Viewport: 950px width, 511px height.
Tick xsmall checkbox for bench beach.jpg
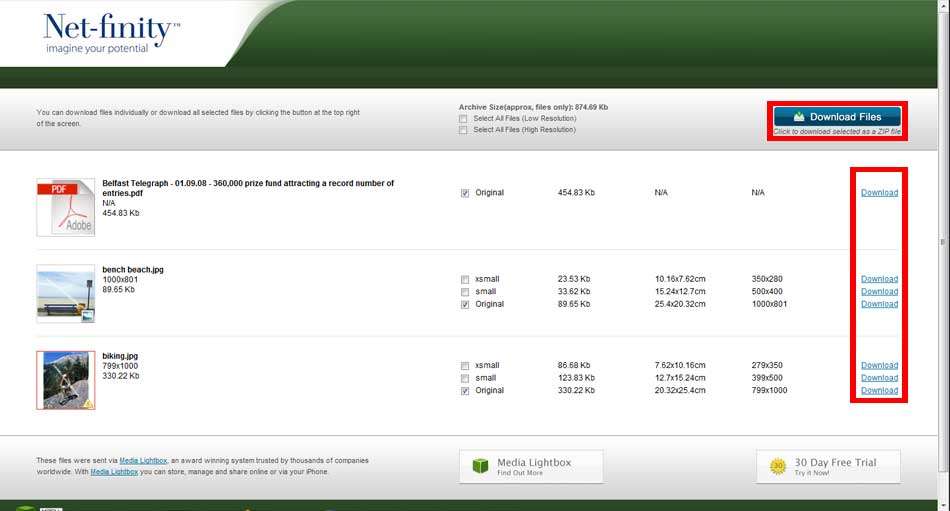pyautogui.click(x=465, y=279)
